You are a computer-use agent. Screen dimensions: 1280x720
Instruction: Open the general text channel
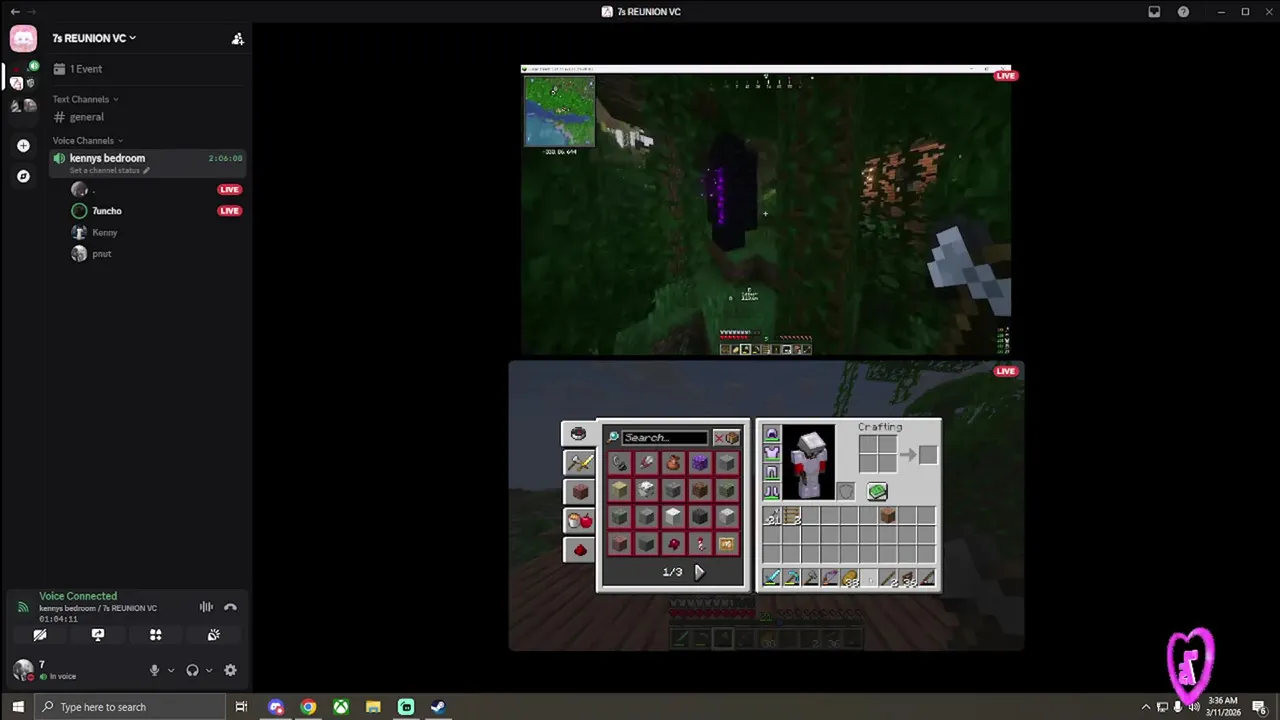tap(147, 117)
